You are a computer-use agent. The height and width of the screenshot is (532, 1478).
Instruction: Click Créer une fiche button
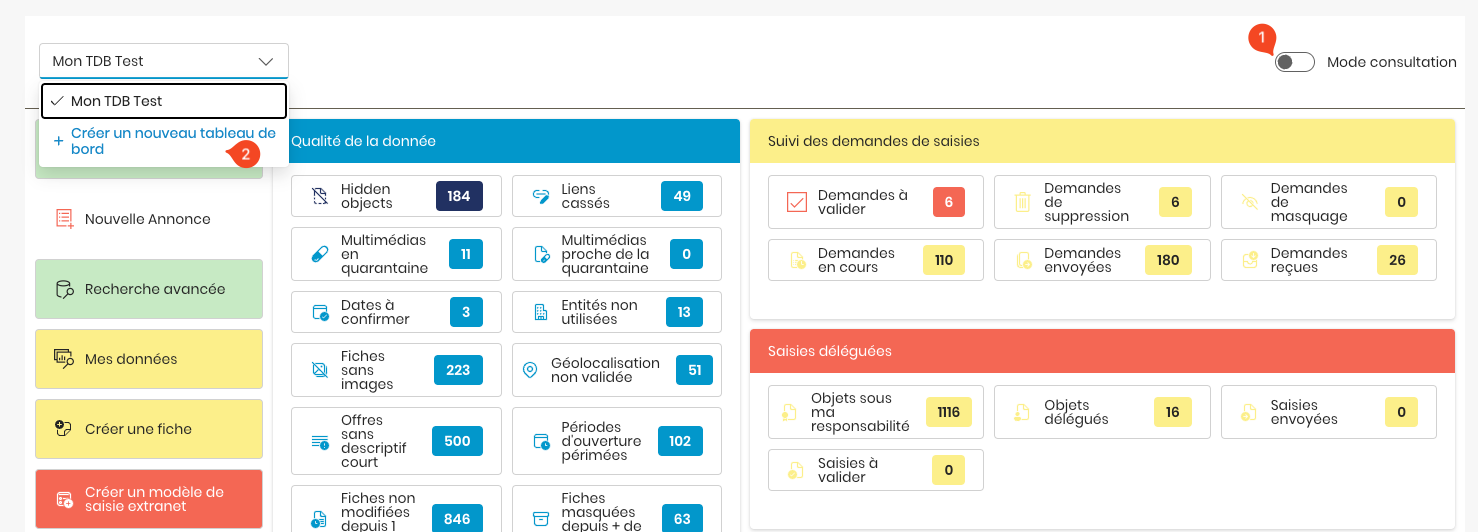149,429
